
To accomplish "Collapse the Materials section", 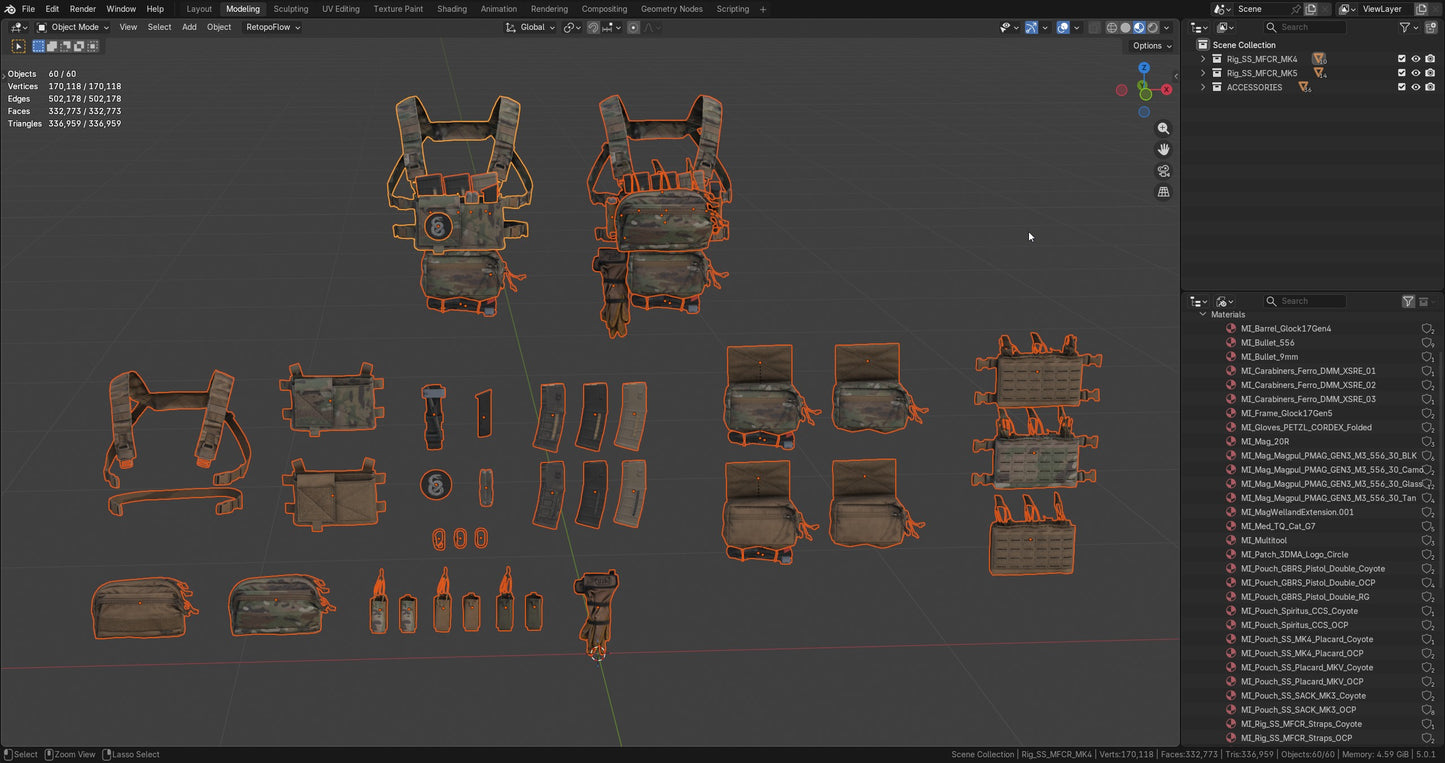I will point(1202,314).
